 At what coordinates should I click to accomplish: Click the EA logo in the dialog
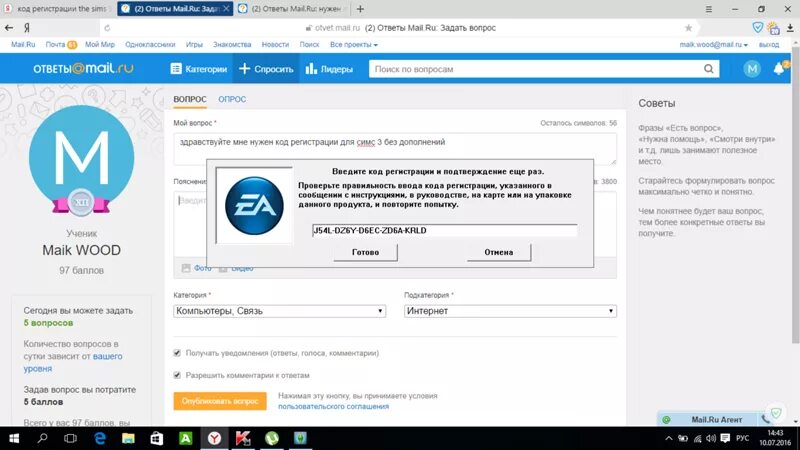tap(254, 206)
